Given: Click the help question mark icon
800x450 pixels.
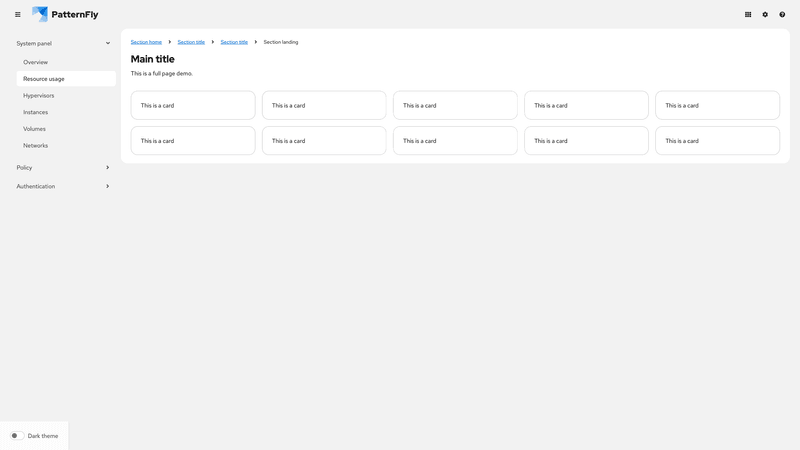Looking at the screenshot, I should pyautogui.click(x=782, y=15).
